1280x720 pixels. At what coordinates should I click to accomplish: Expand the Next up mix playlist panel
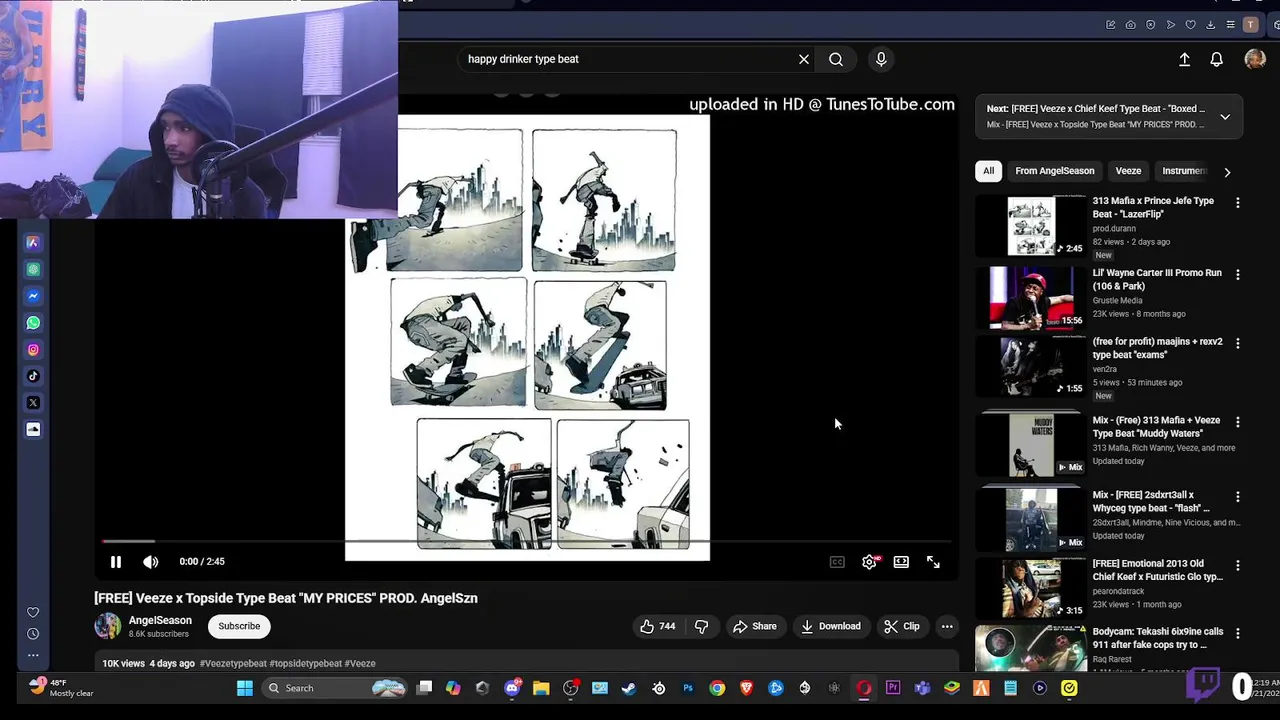click(x=1225, y=117)
